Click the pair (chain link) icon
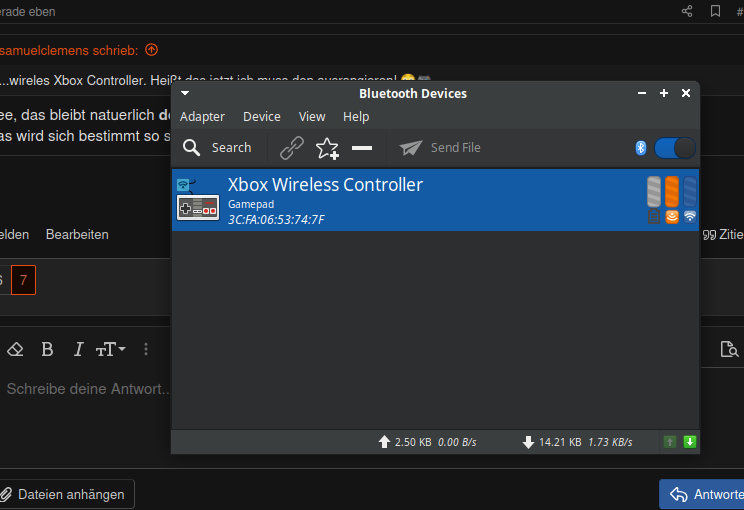Screen dimensions: 744x510 tap(292, 148)
